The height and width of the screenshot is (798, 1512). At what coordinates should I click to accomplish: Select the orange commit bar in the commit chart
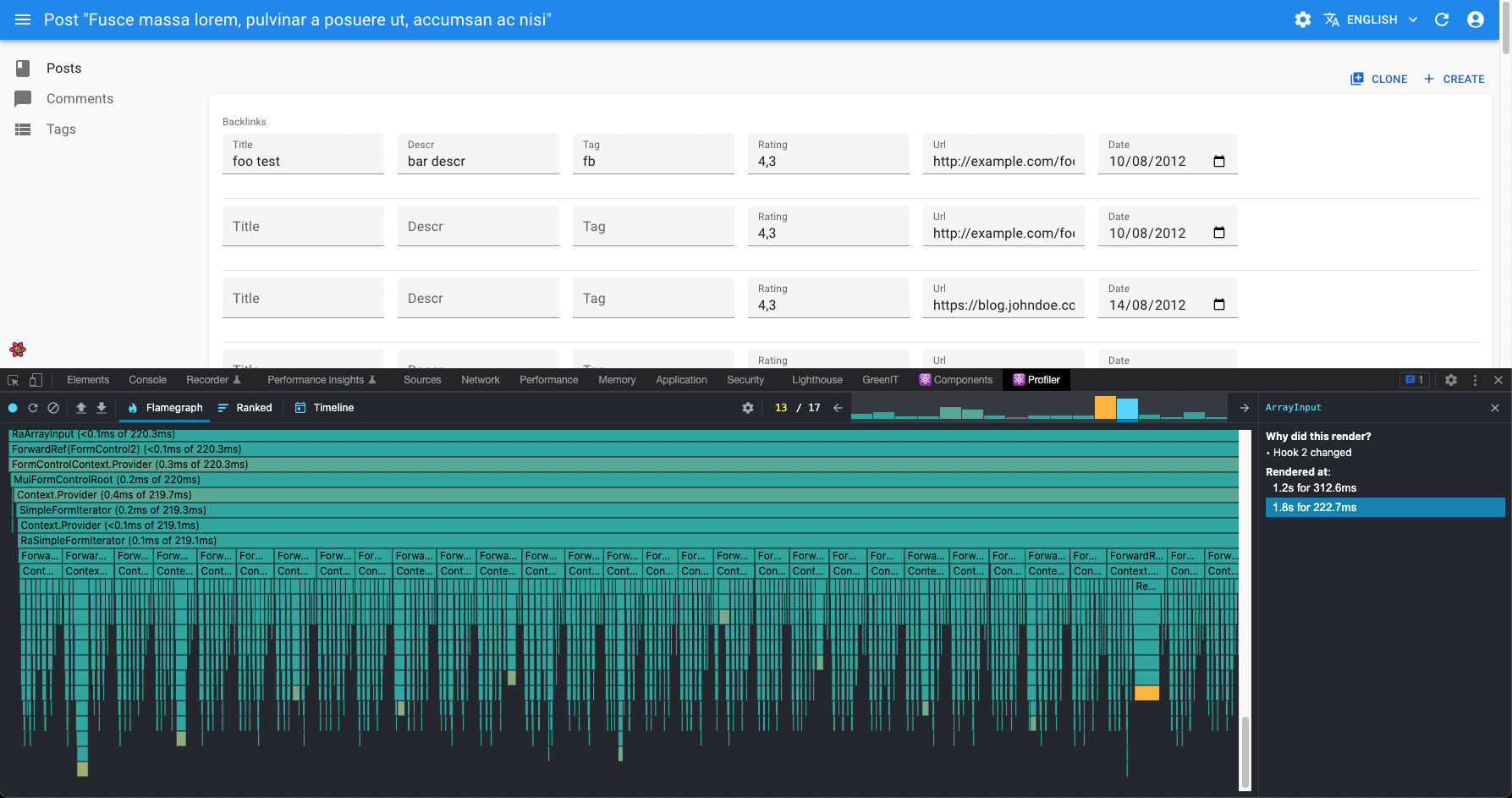click(1106, 409)
